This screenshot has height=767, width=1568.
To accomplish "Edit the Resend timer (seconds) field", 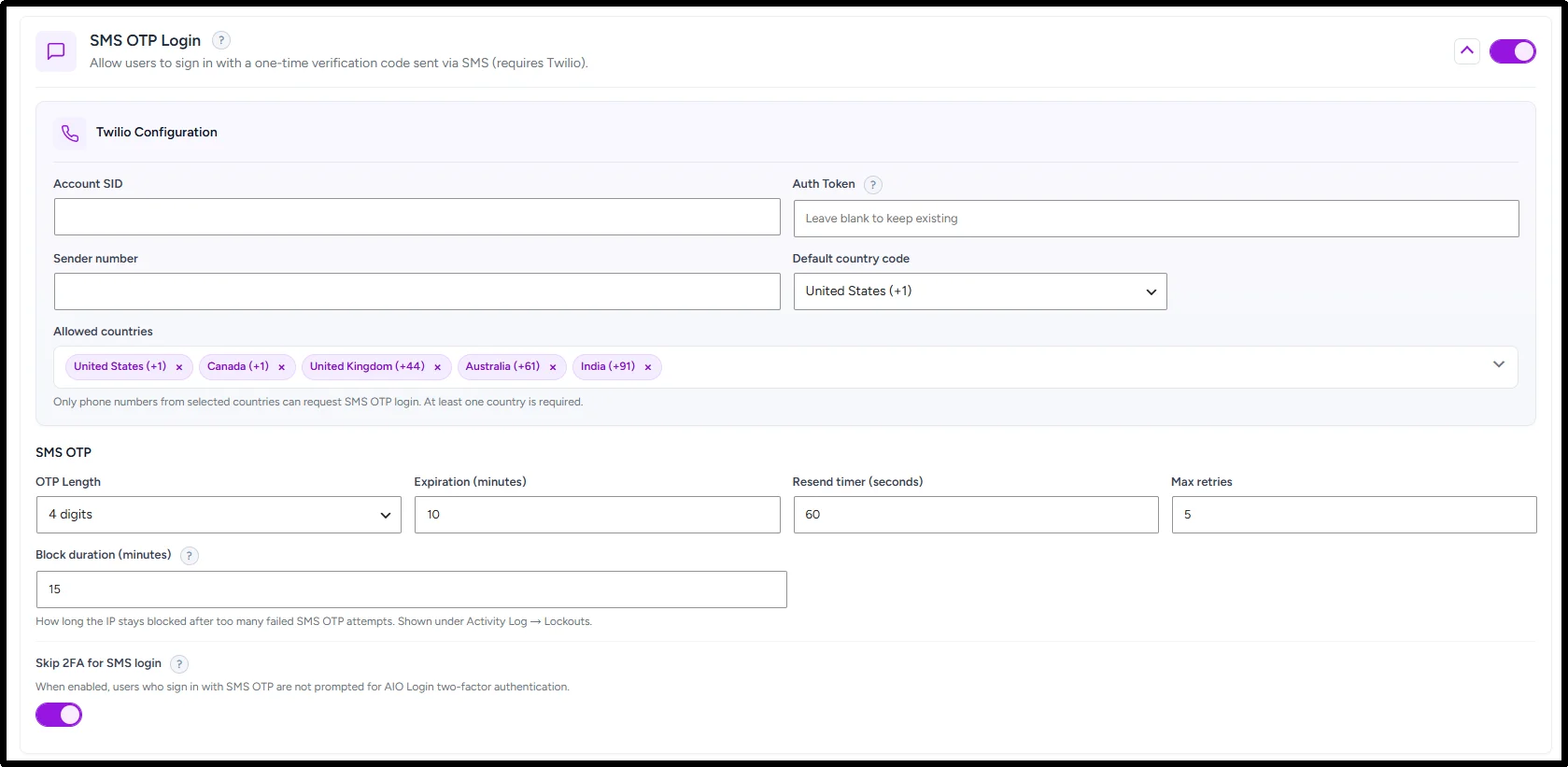I will pos(976,515).
